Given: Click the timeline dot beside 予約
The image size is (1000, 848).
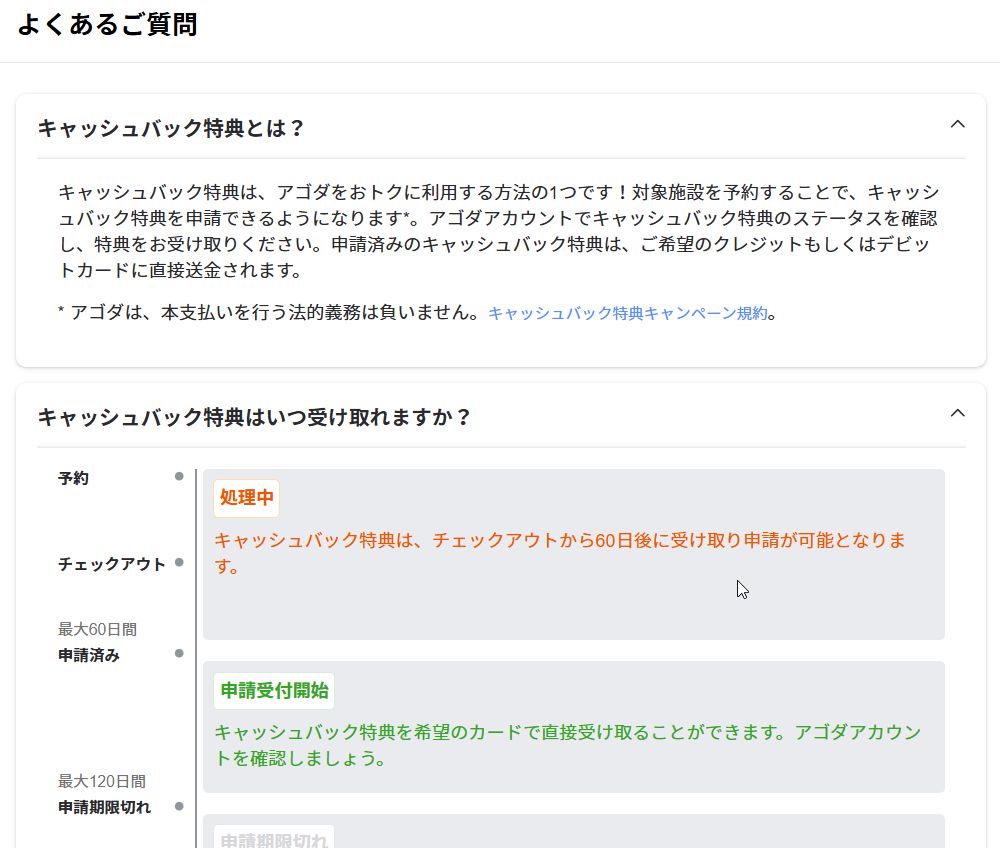Looking at the screenshot, I should tap(179, 477).
